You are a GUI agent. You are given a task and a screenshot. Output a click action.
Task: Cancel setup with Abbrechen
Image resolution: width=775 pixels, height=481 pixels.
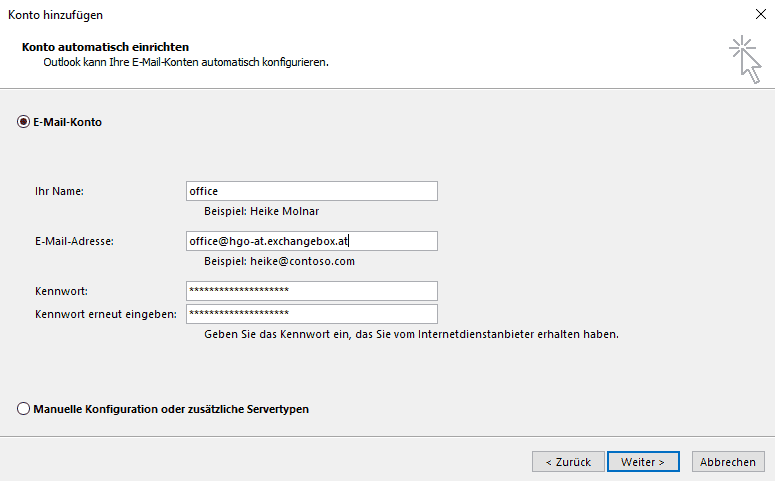point(727,462)
